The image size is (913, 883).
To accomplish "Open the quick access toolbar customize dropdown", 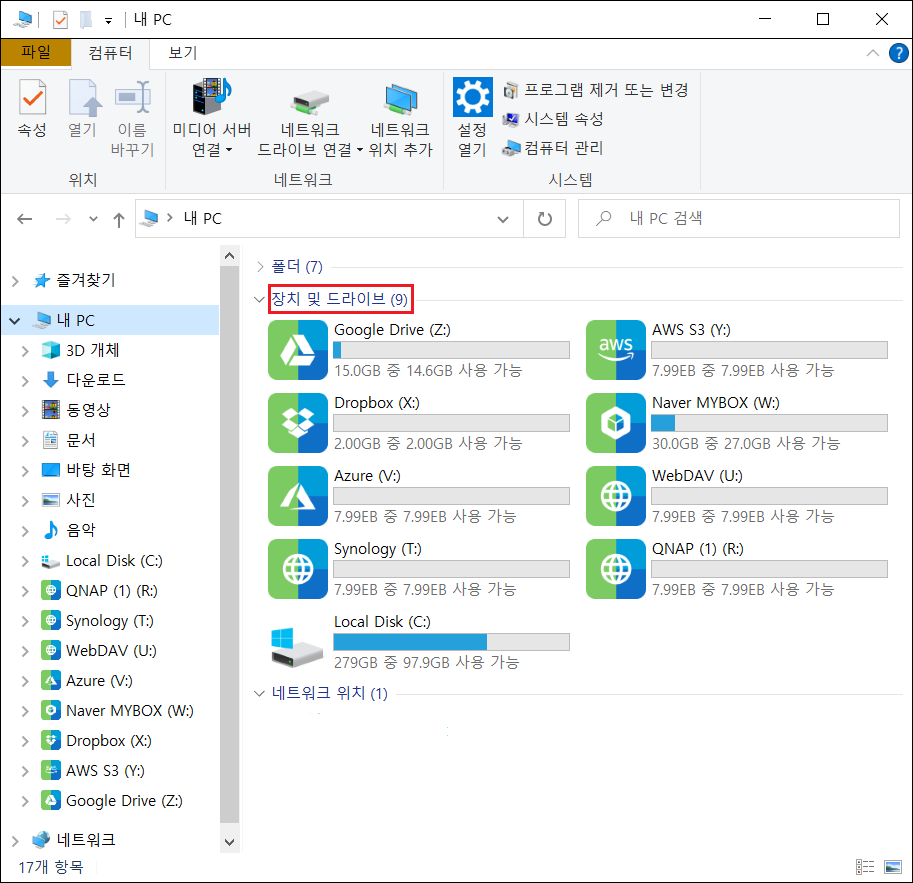I will tap(108, 20).
